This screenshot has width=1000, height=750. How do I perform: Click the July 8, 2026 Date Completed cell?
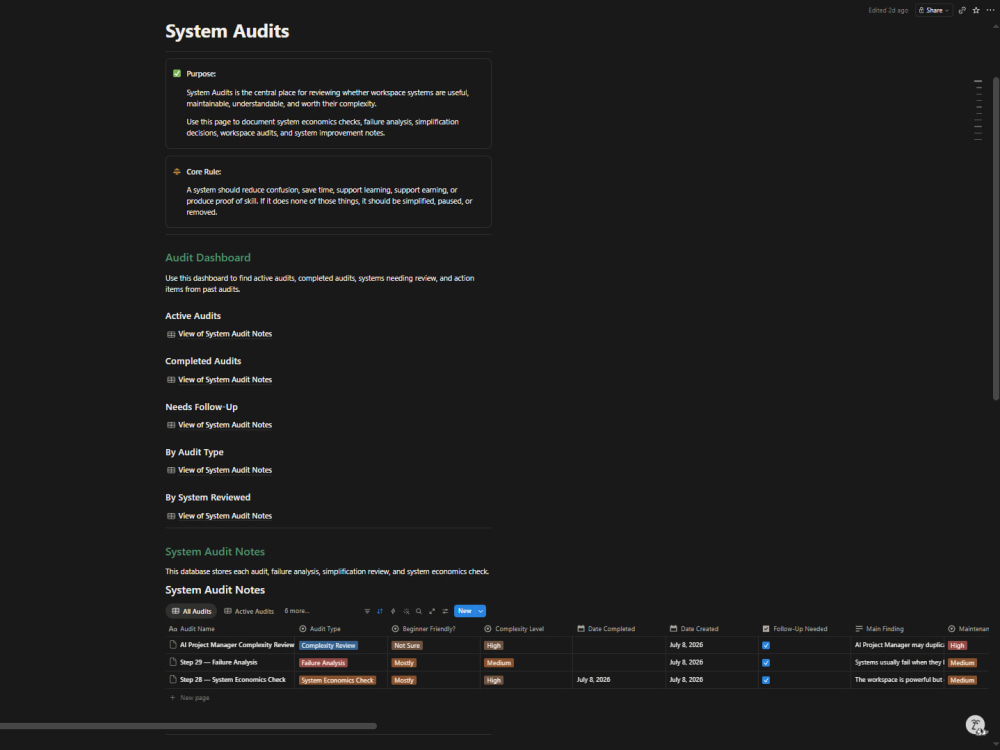(x=619, y=680)
